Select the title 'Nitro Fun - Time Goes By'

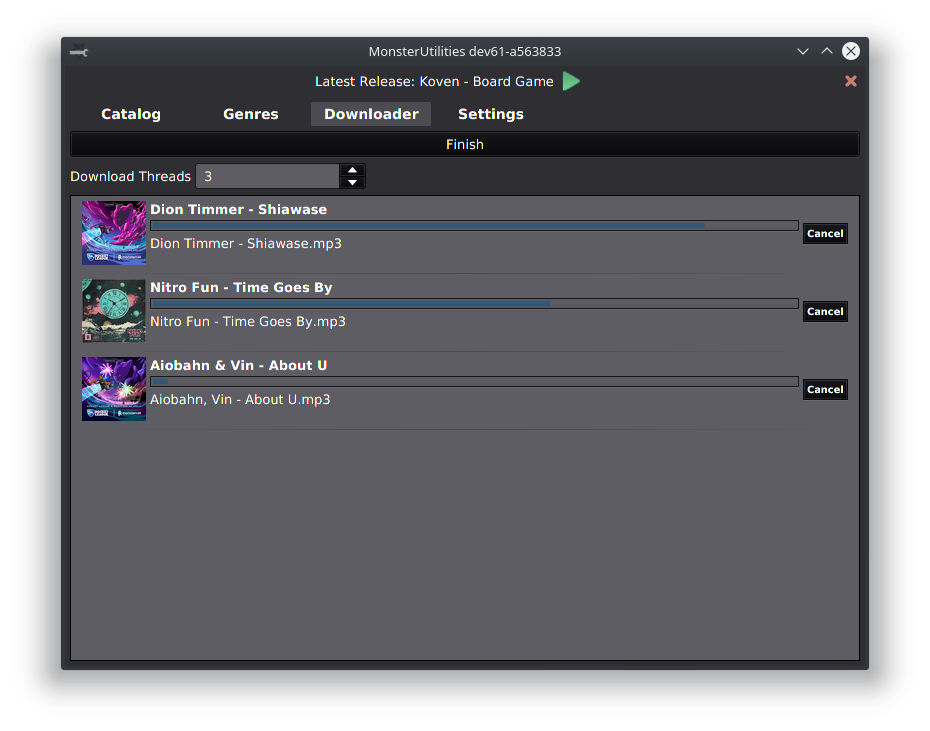pyautogui.click(x=241, y=288)
